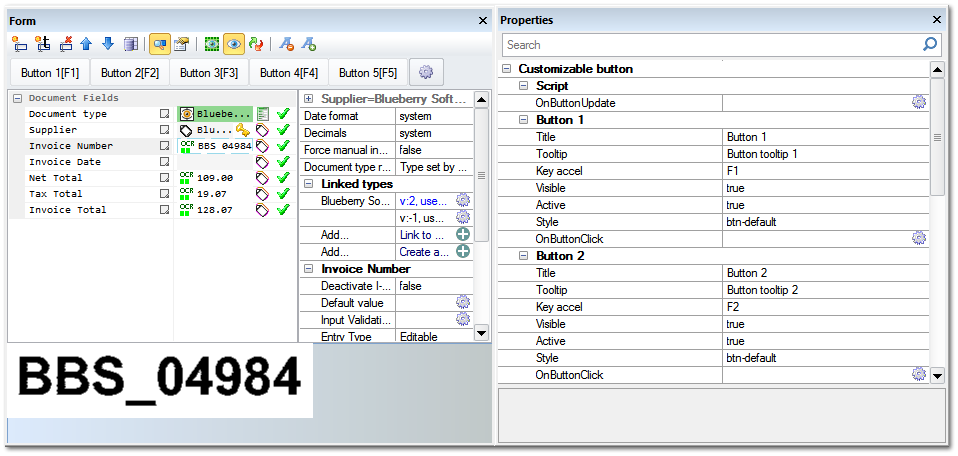
Task: Click the blue move down arrow icon
Action: point(108,44)
